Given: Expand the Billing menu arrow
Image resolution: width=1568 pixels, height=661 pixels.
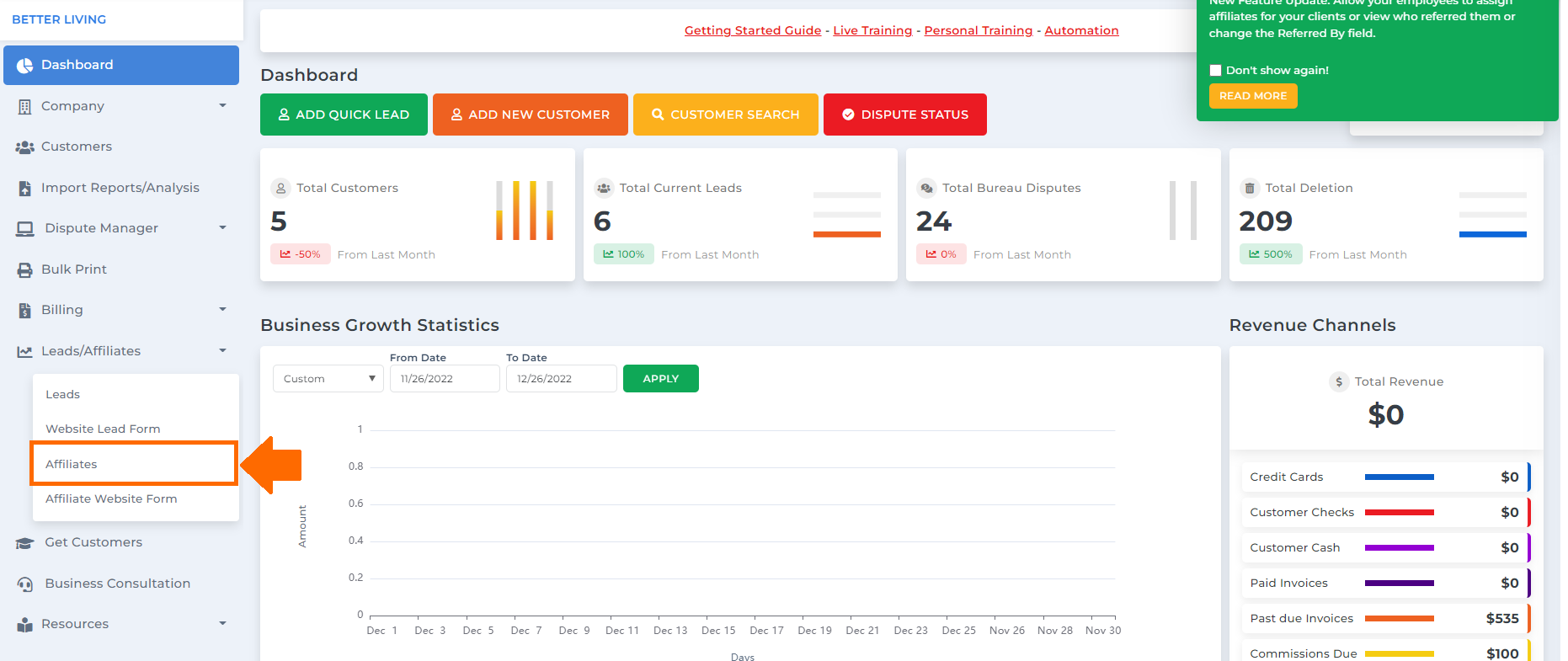Looking at the screenshot, I should (x=222, y=310).
